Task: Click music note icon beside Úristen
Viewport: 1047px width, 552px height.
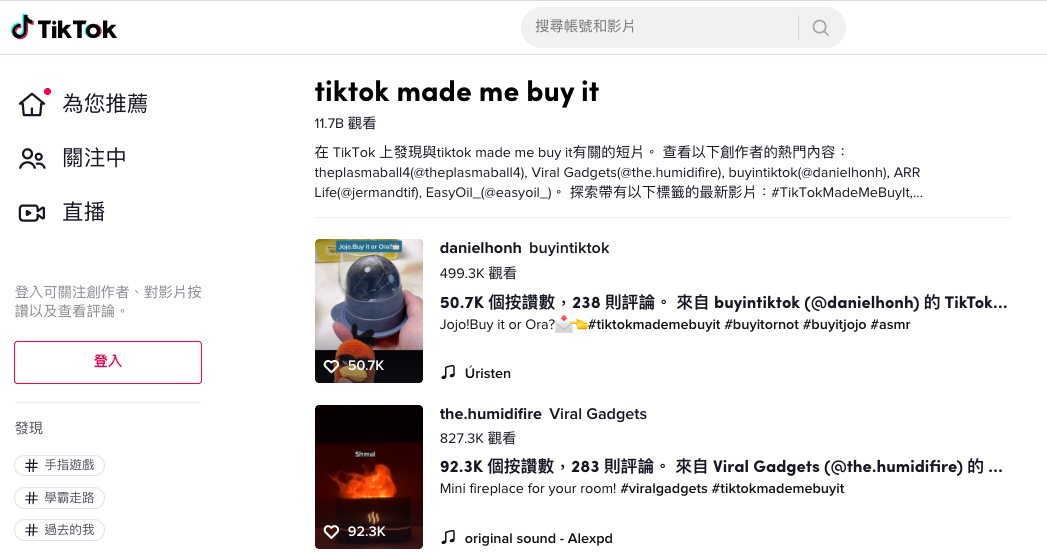Action: coord(448,372)
